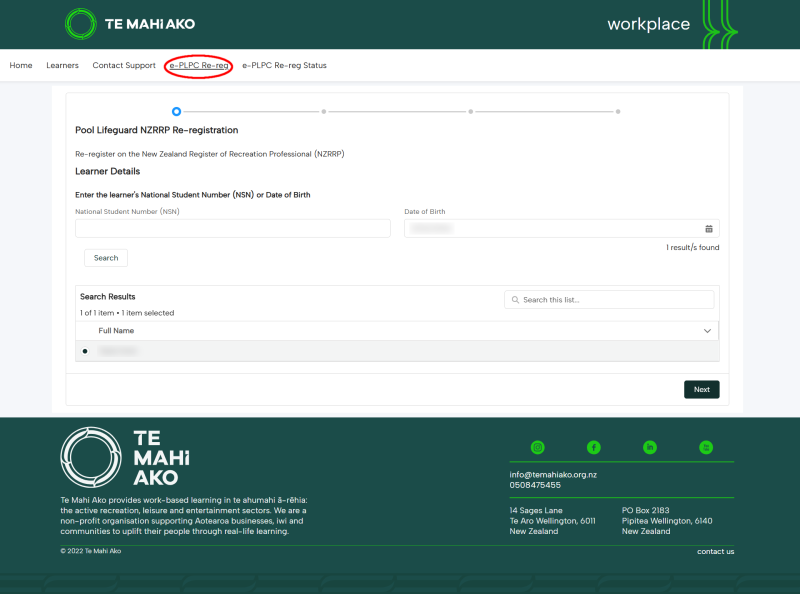Click the search magnifier in list filter
This screenshot has width=800, height=594.
515,300
